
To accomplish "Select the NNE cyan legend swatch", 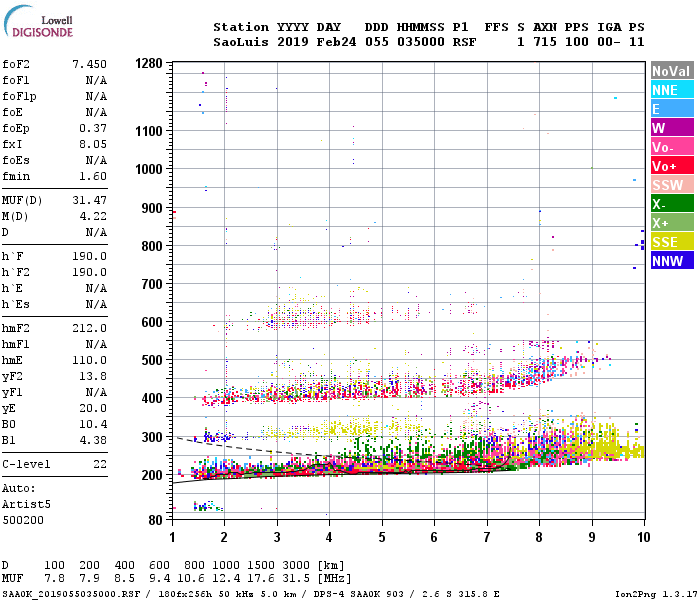I will click(672, 90).
